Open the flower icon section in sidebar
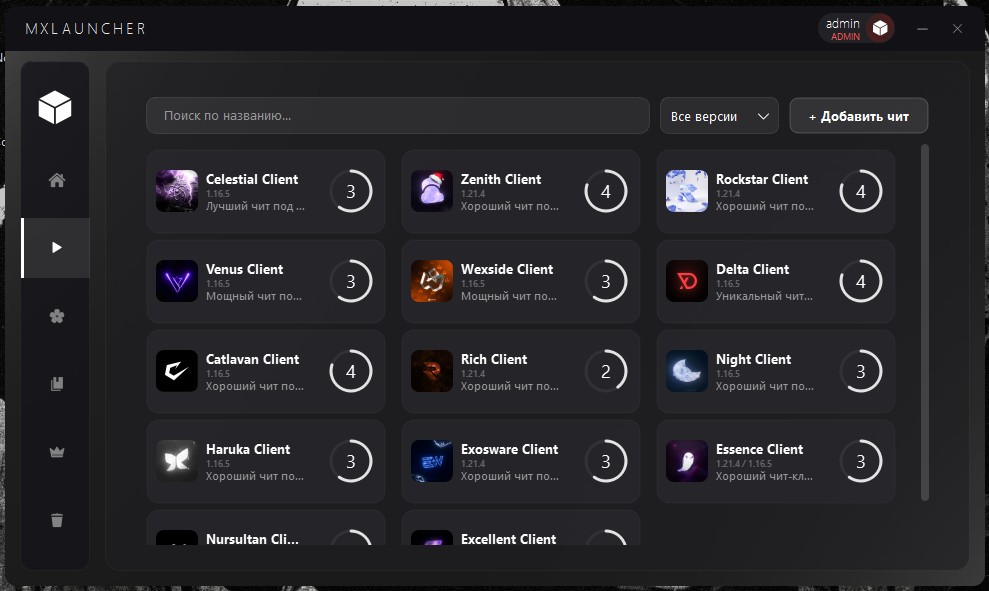Screen dimensions: 989x591 pyautogui.click(x=56, y=316)
